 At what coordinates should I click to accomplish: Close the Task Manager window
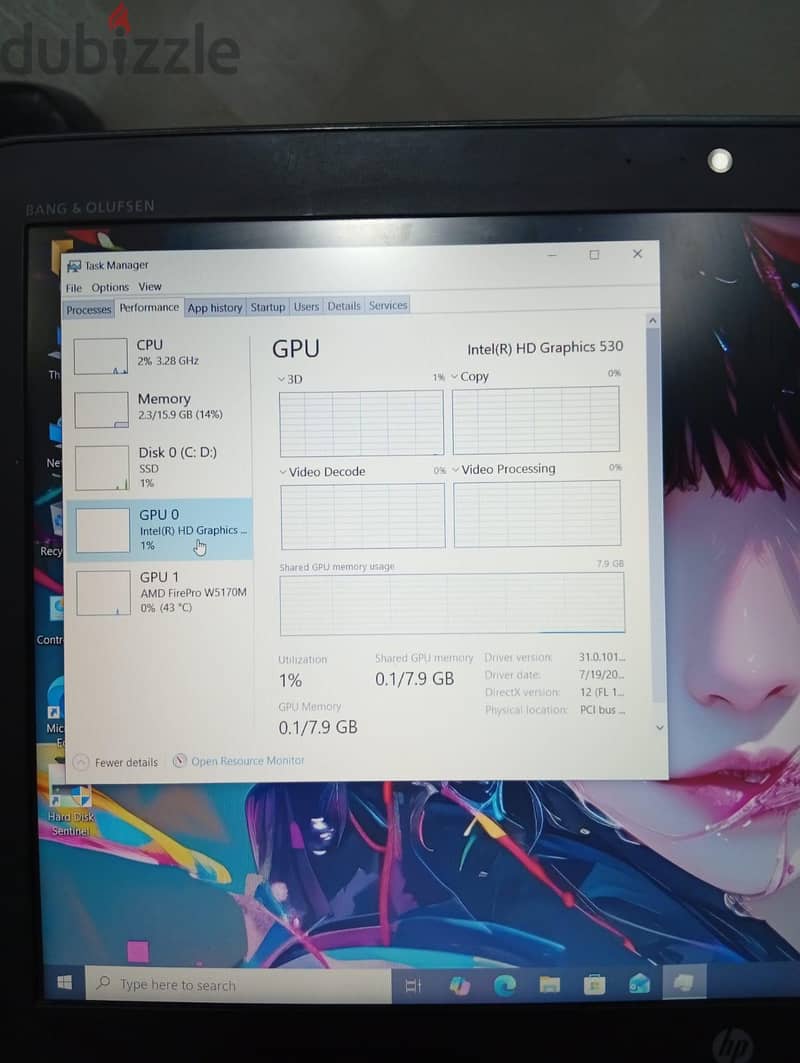click(637, 254)
